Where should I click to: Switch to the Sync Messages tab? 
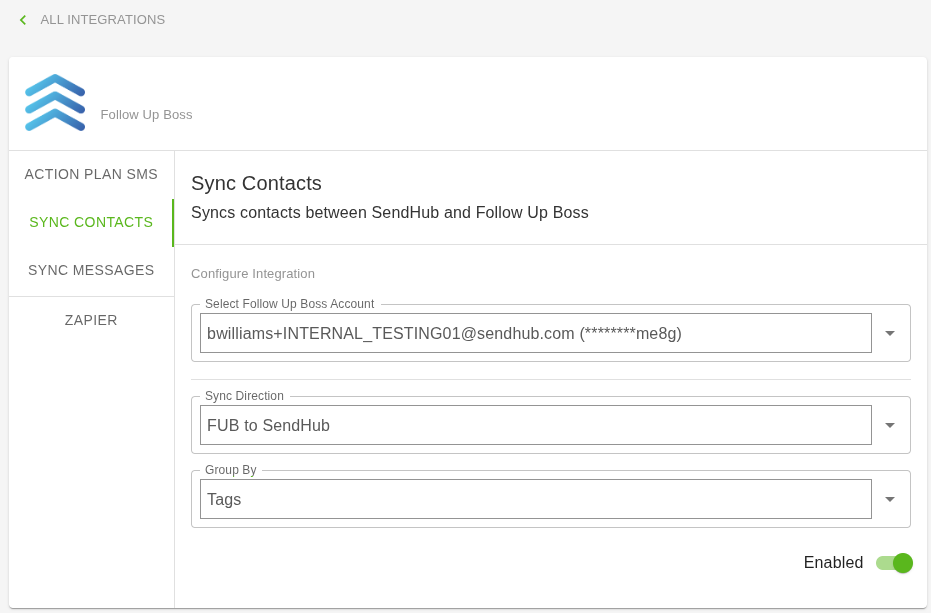91,270
